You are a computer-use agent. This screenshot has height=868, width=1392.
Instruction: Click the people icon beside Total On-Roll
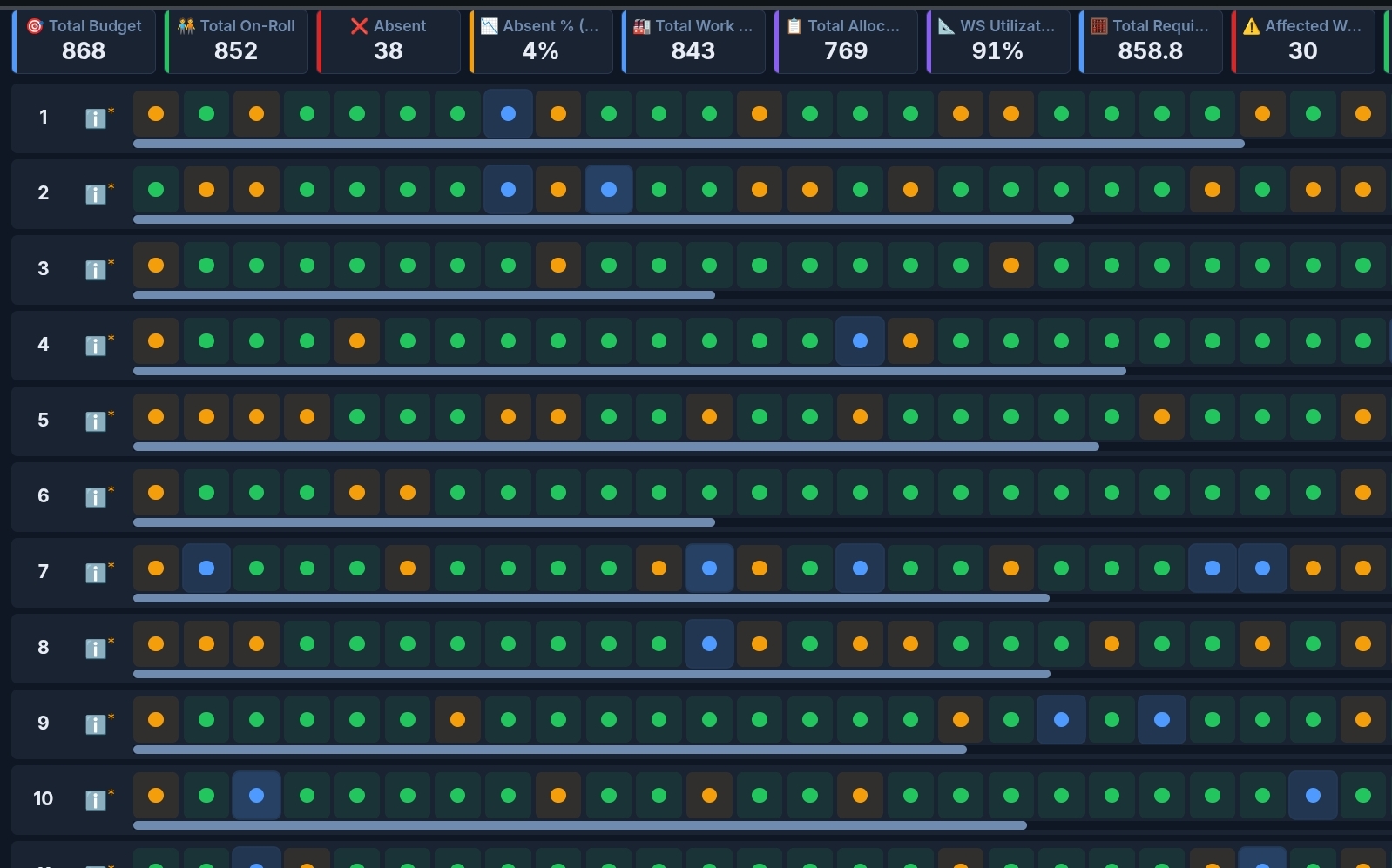[186, 26]
